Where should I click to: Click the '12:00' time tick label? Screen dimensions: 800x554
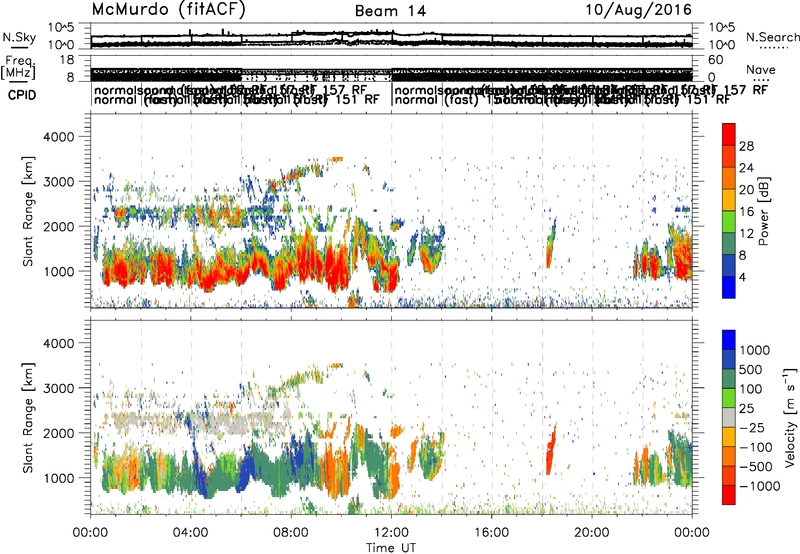[x=391, y=533]
